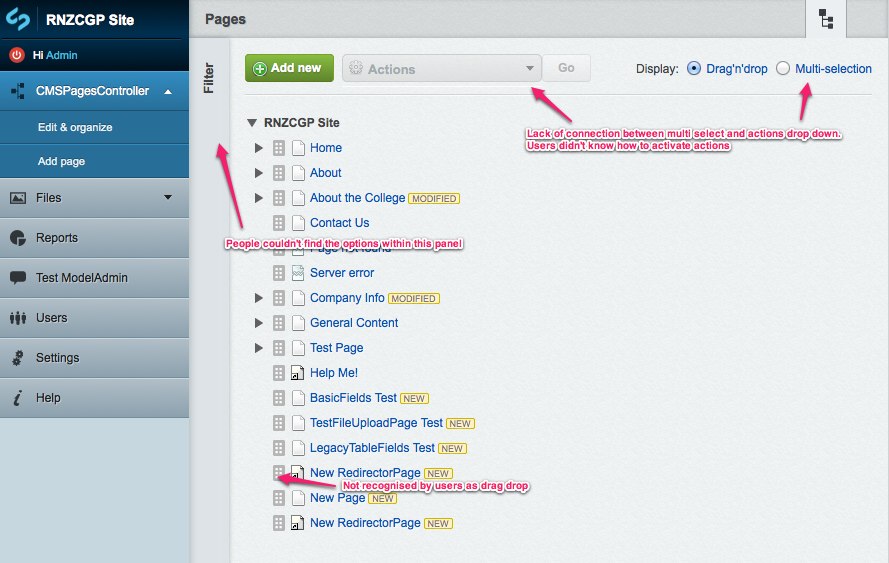
Task: Expand the About the College page
Action: [259, 198]
